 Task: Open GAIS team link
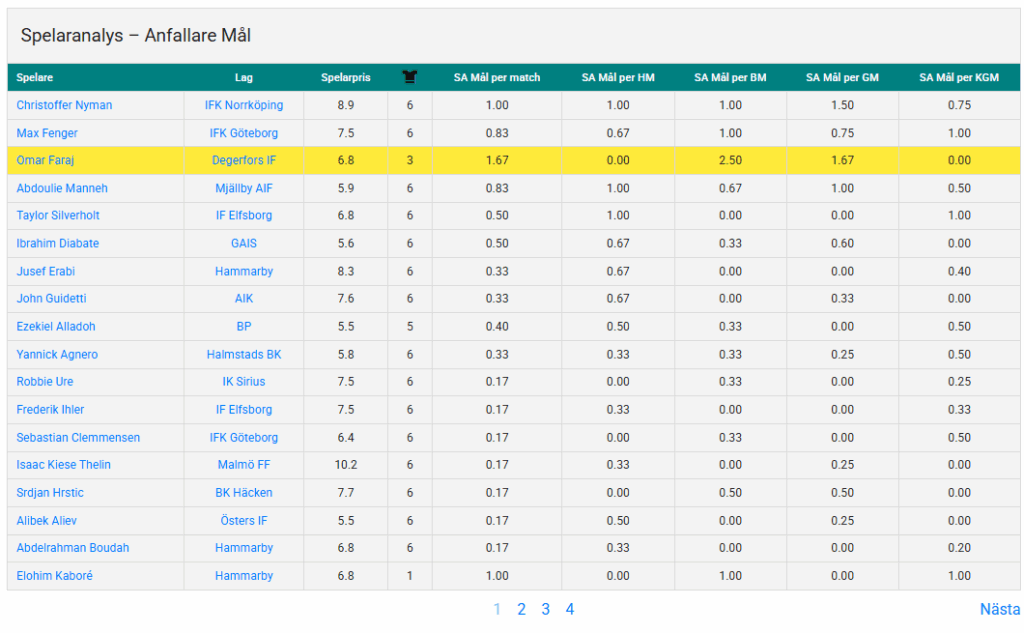coord(244,243)
